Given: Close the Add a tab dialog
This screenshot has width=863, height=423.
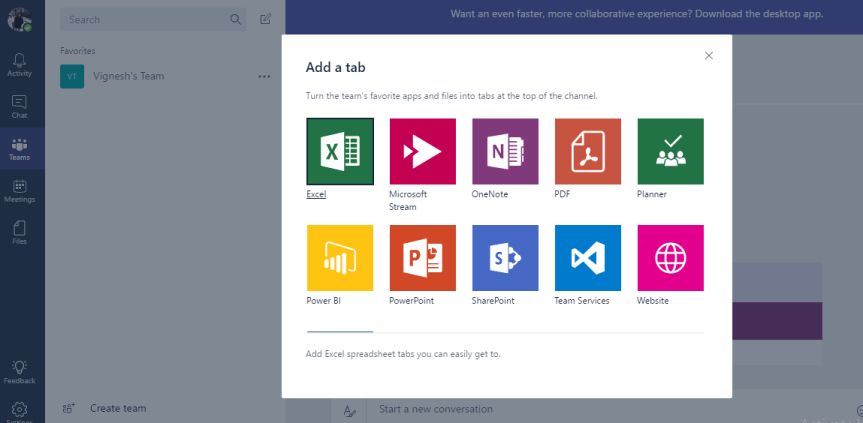Looking at the screenshot, I should 709,56.
